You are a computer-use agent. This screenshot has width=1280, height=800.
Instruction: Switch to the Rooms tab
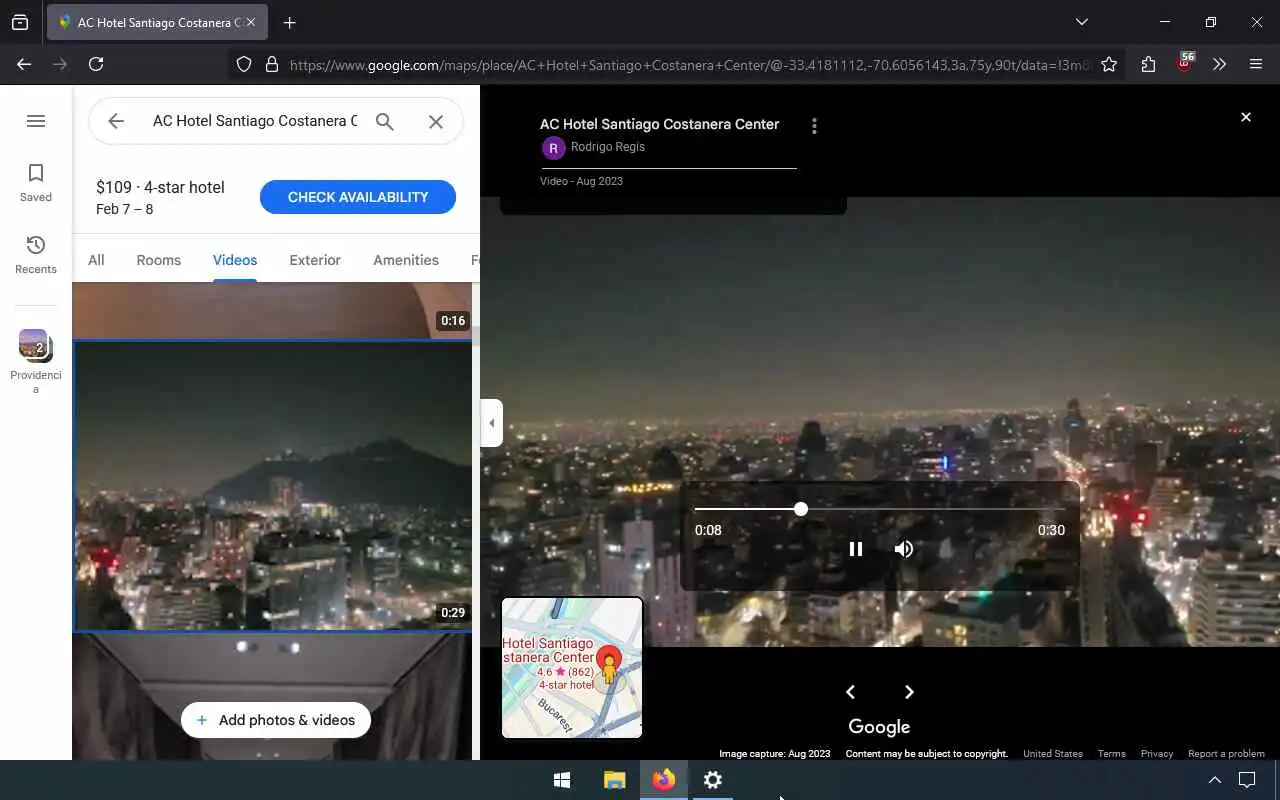coord(159,260)
